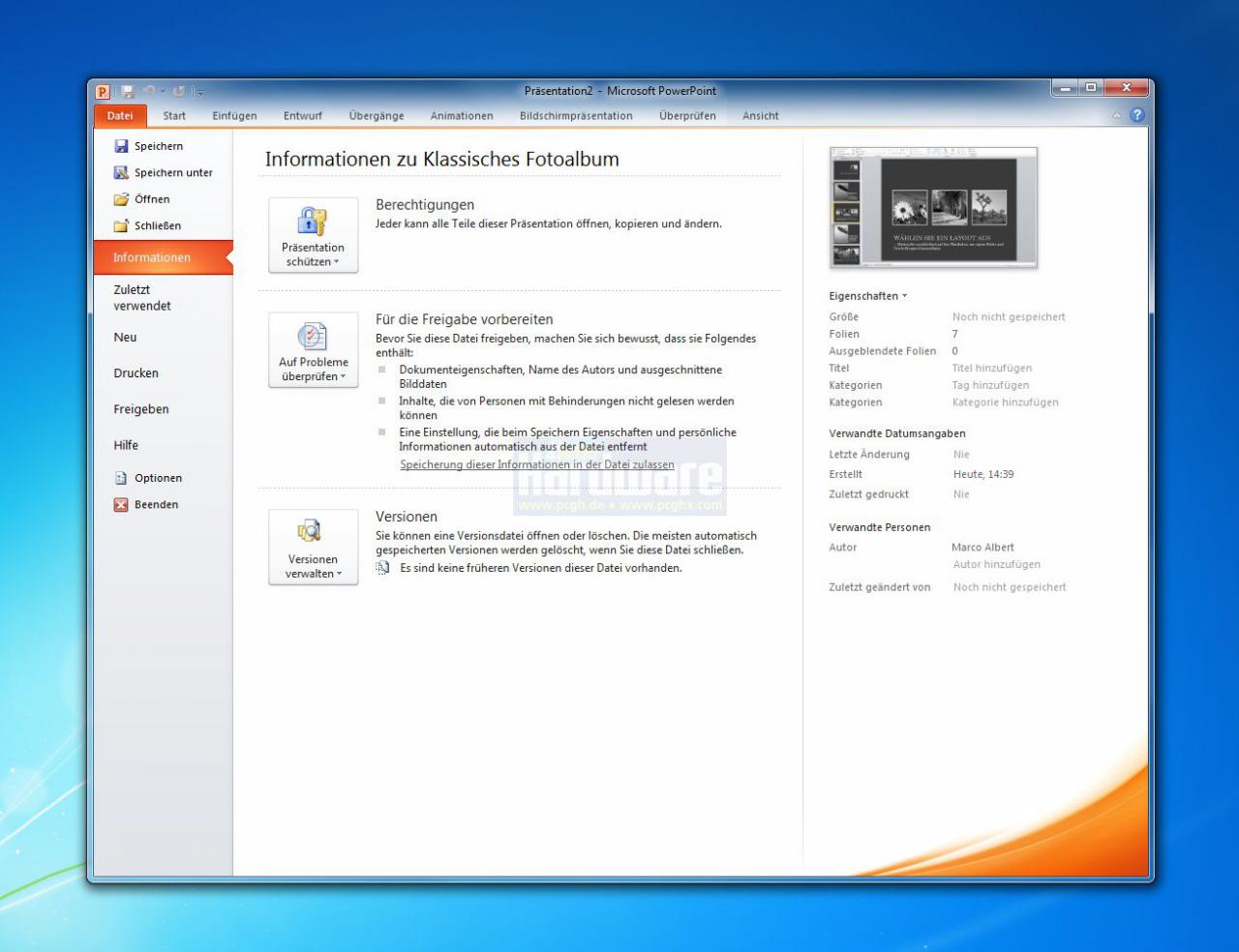Screen dimensions: 1239x952
Task: Open the Entwurf ribbon tab
Action: click(x=303, y=116)
